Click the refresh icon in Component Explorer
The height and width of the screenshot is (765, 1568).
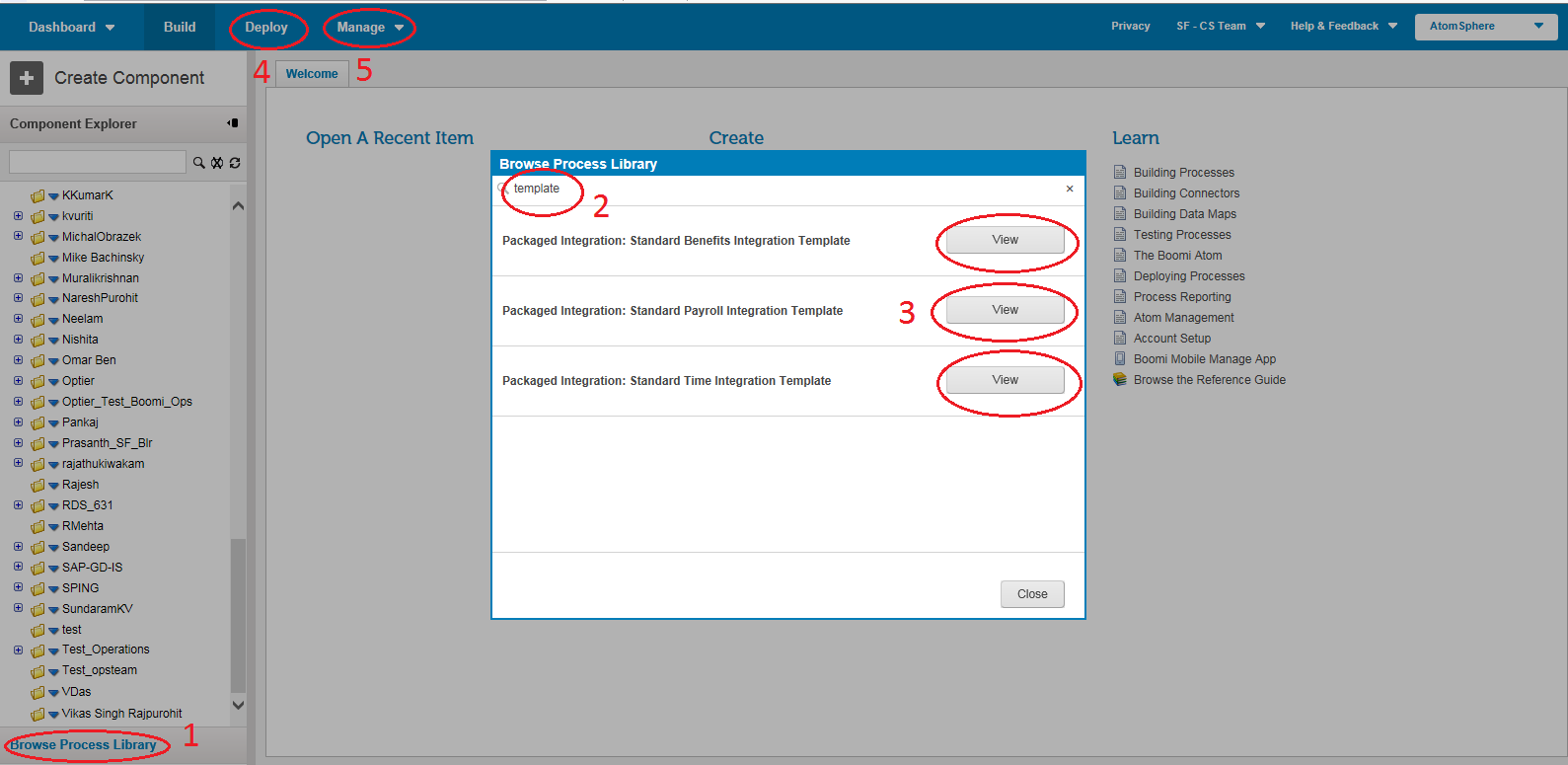(235, 163)
